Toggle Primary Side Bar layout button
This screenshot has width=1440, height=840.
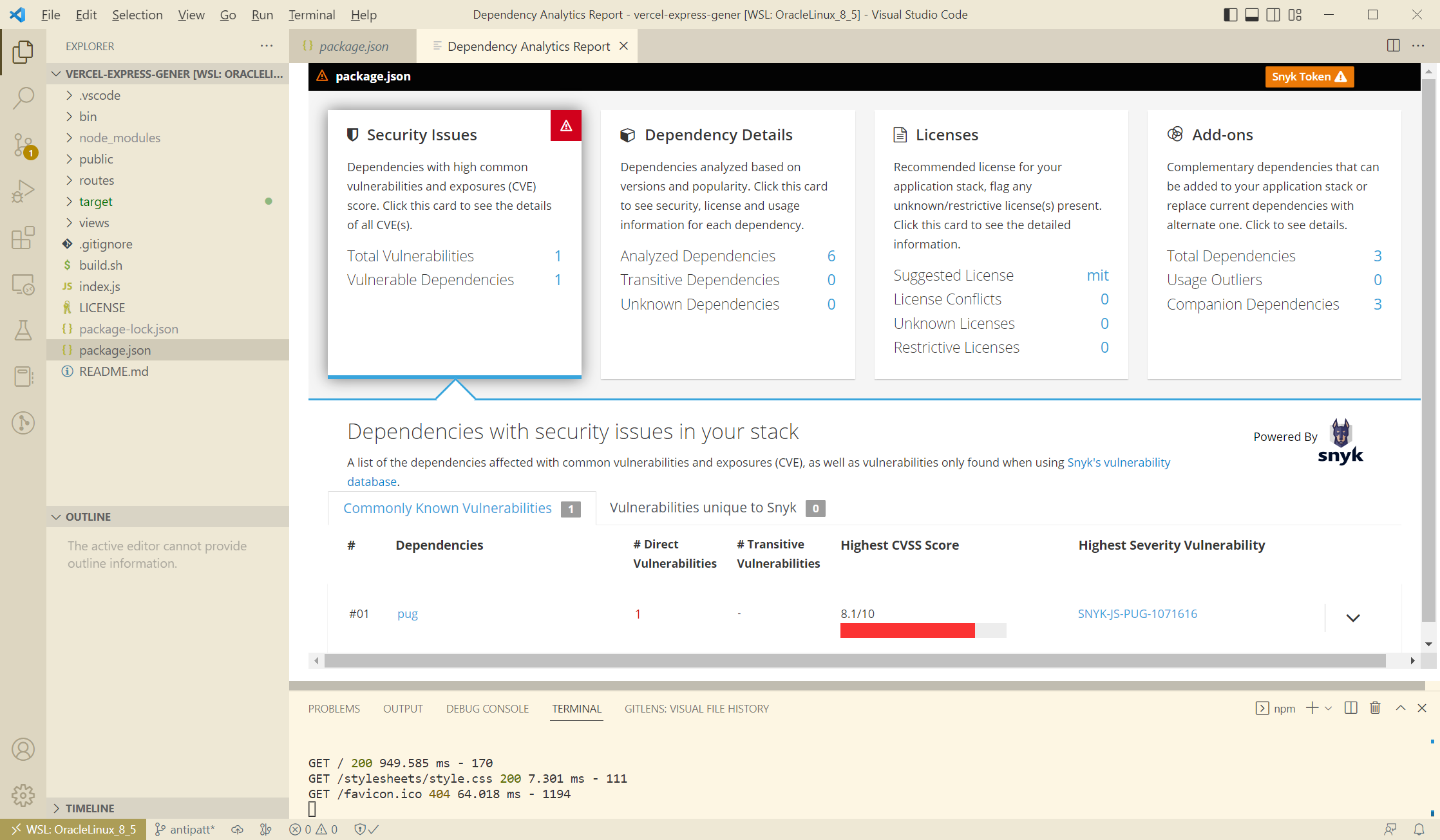(1230, 15)
